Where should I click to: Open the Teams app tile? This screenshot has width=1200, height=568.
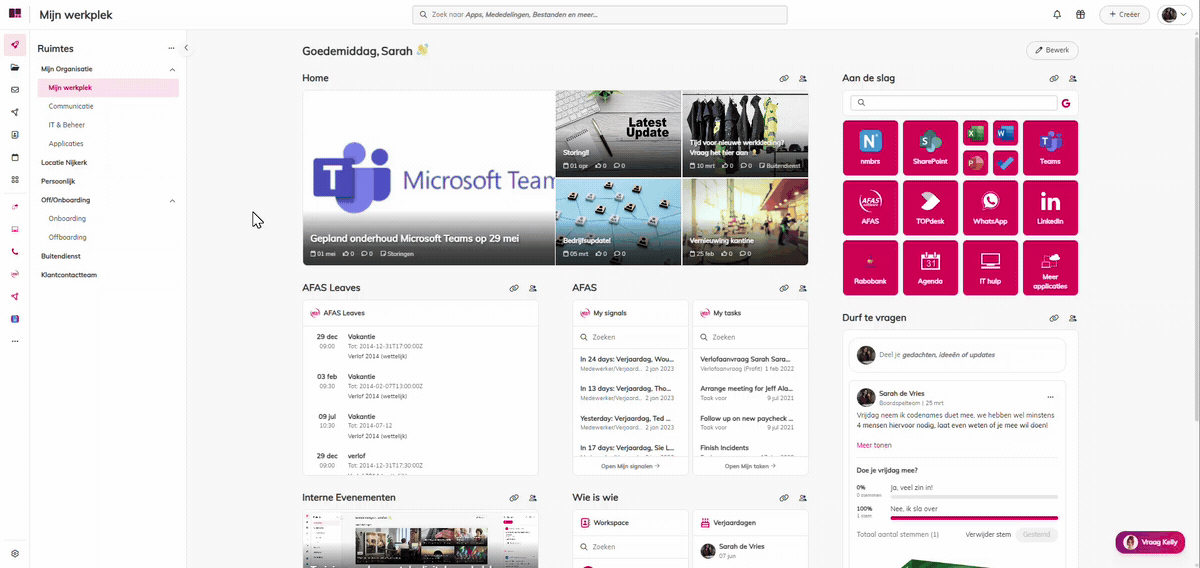pos(1050,148)
